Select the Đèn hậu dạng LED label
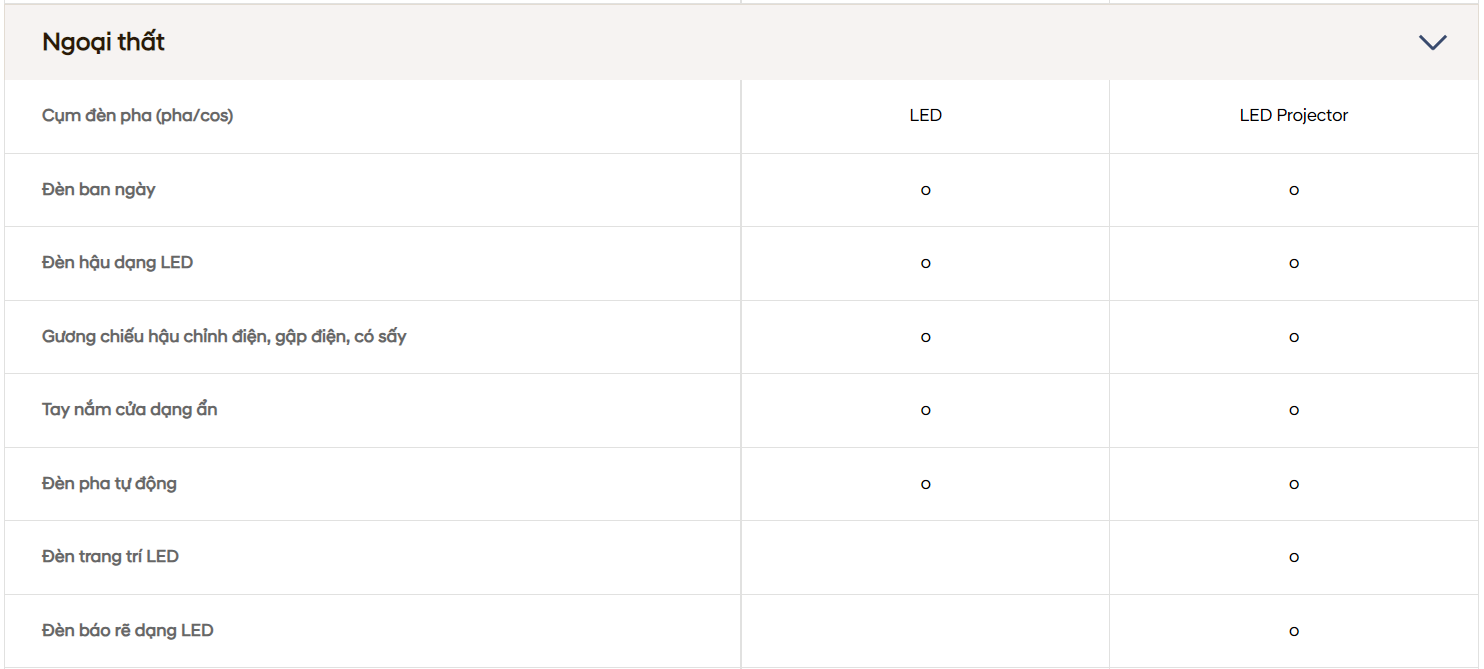The image size is (1484, 669). click(x=117, y=263)
